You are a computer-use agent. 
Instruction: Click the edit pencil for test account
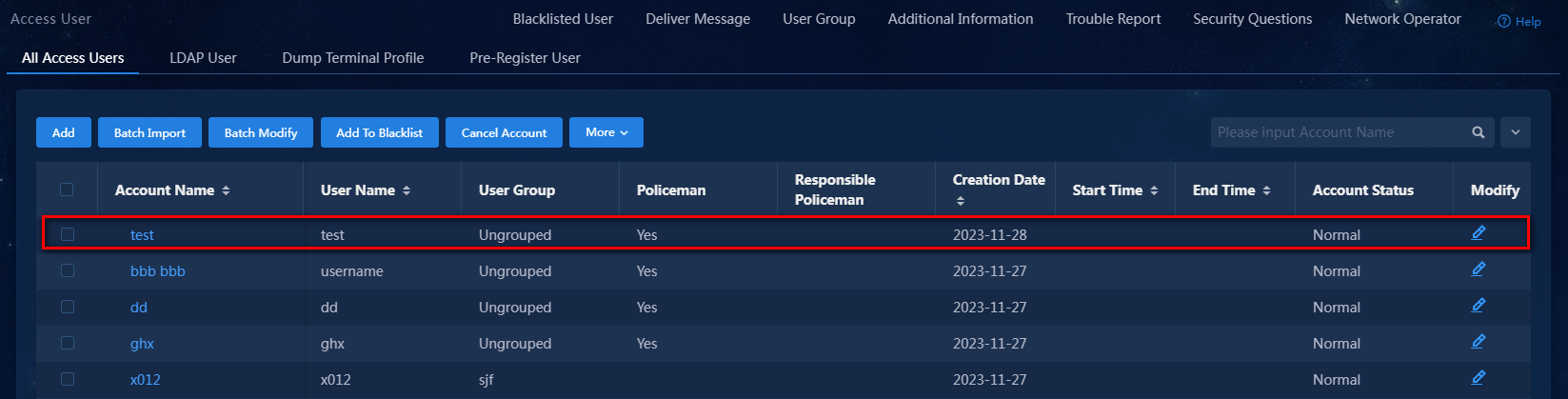tap(1478, 232)
